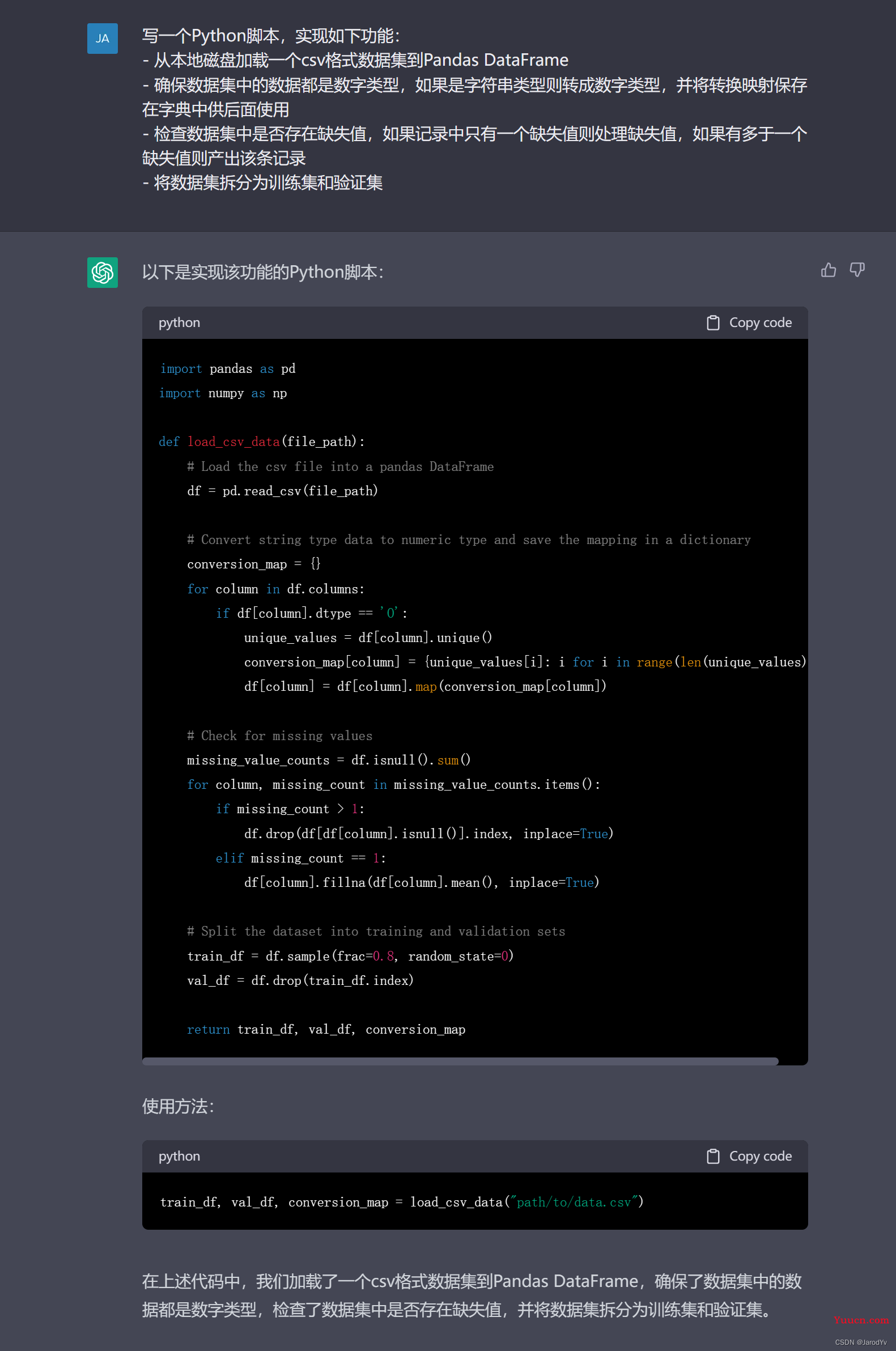Click the 'for column in df.columns:' line
Screen dimensions: 896x1351
pos(275,589)
